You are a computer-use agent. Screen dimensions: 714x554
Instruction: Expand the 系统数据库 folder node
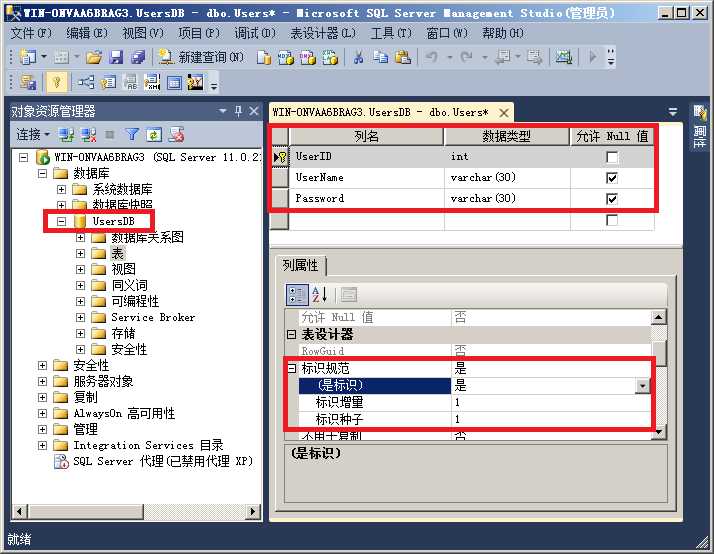coord(61,189)
